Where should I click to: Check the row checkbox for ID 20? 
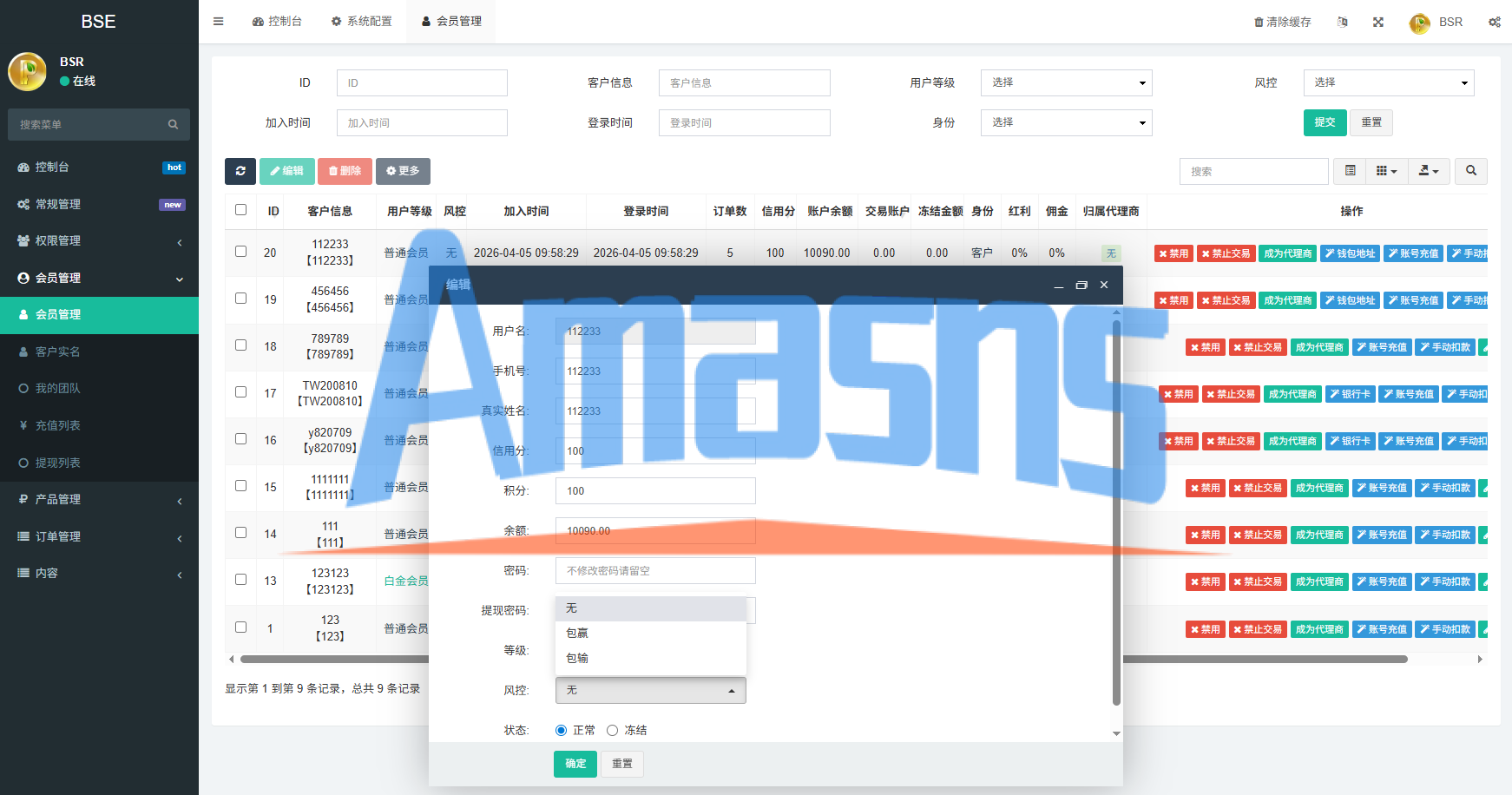click(241, 252)
